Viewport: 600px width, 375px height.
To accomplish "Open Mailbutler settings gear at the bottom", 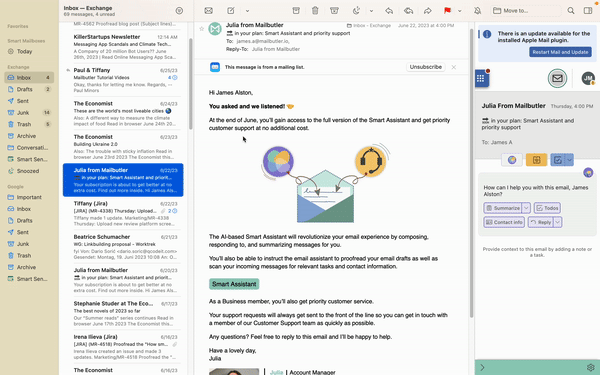I will 590,367.
